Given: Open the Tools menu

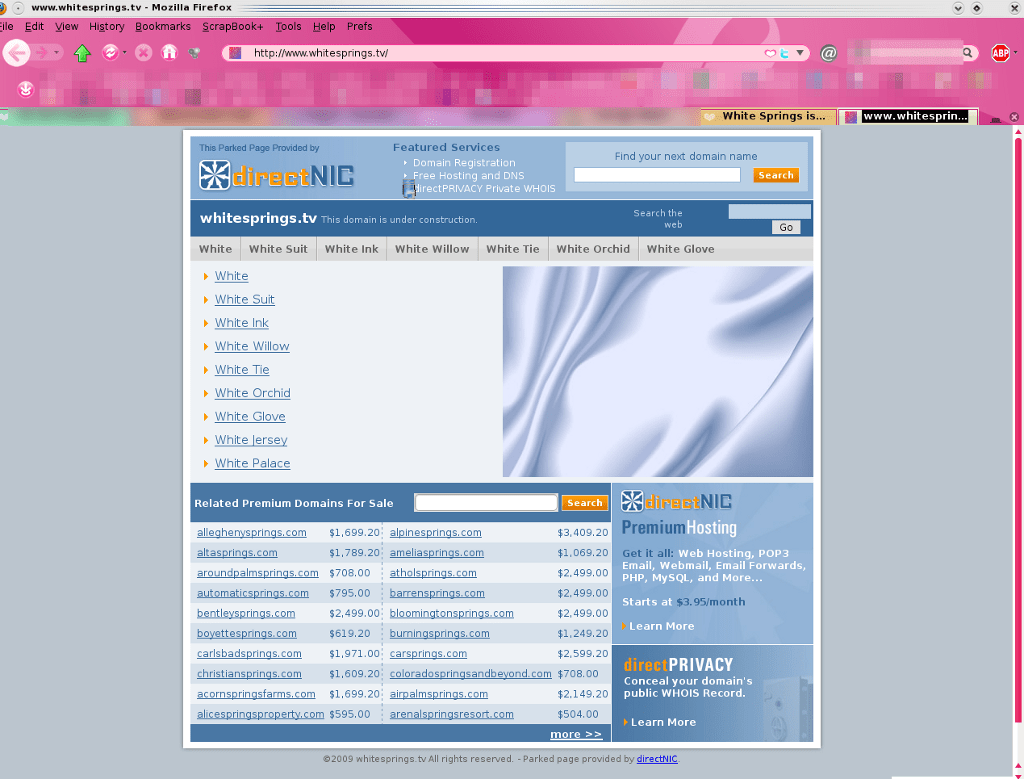Looking at the screenshot, I should (288, 26).
